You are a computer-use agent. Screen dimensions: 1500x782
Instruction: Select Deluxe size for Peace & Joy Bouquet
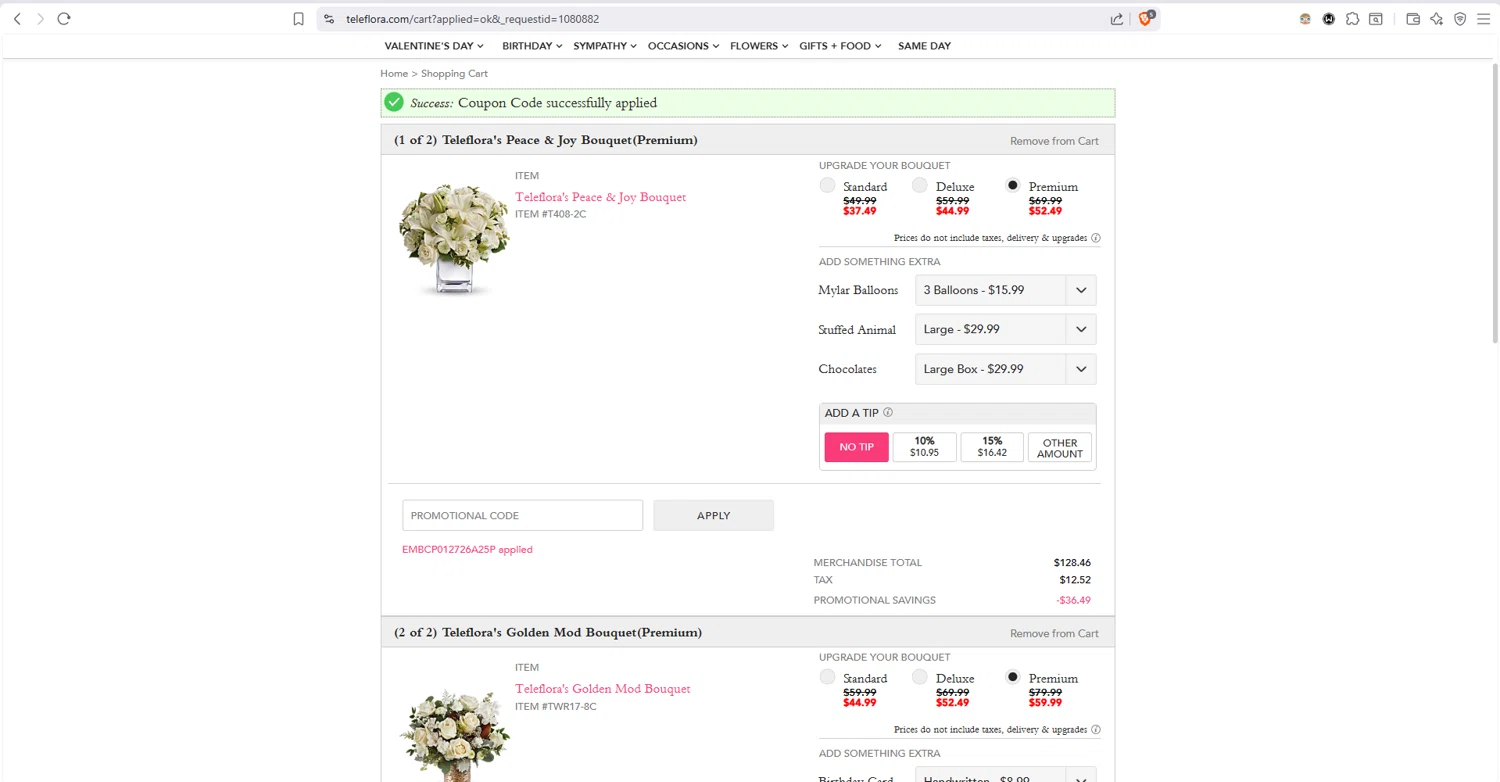(920, 186)
